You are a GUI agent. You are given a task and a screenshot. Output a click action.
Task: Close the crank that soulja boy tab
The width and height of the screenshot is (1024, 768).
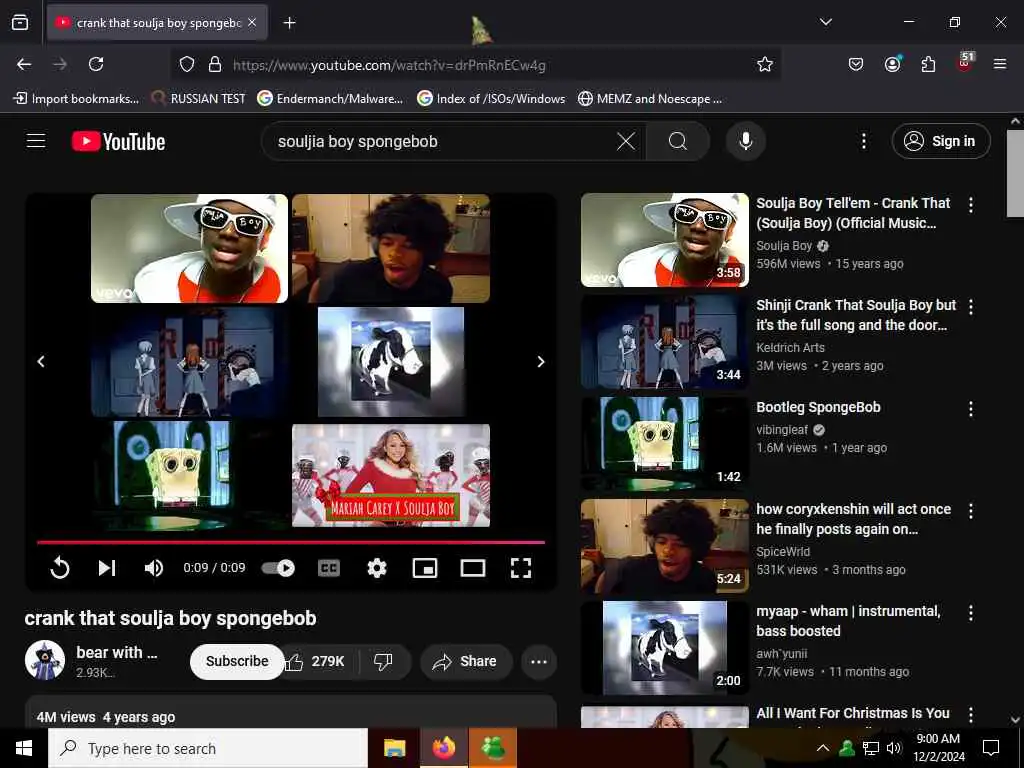[252, 23]
